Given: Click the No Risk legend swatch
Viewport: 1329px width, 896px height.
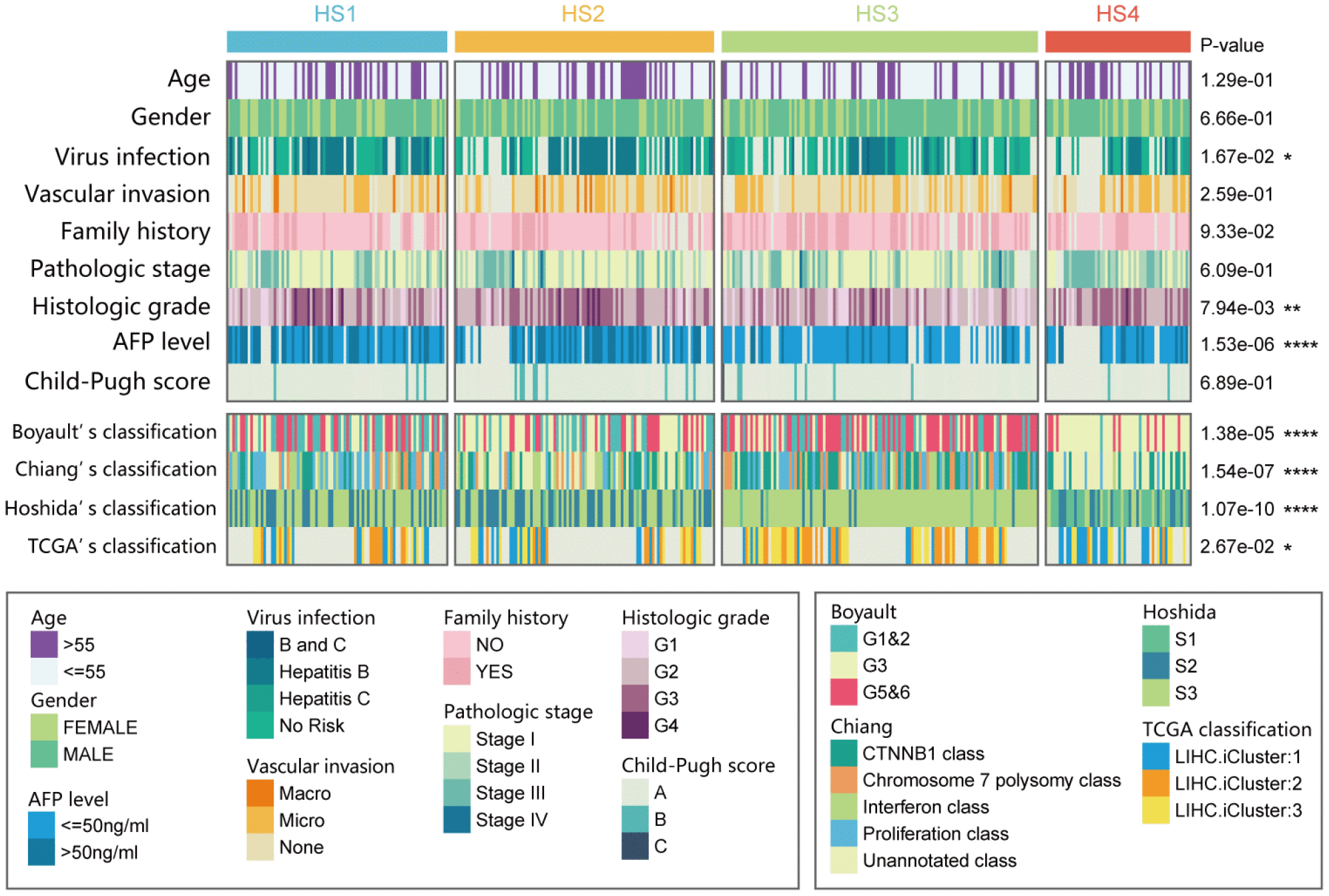Looking at the screenshot, I should pyautogui.click(x=260, y=725).
